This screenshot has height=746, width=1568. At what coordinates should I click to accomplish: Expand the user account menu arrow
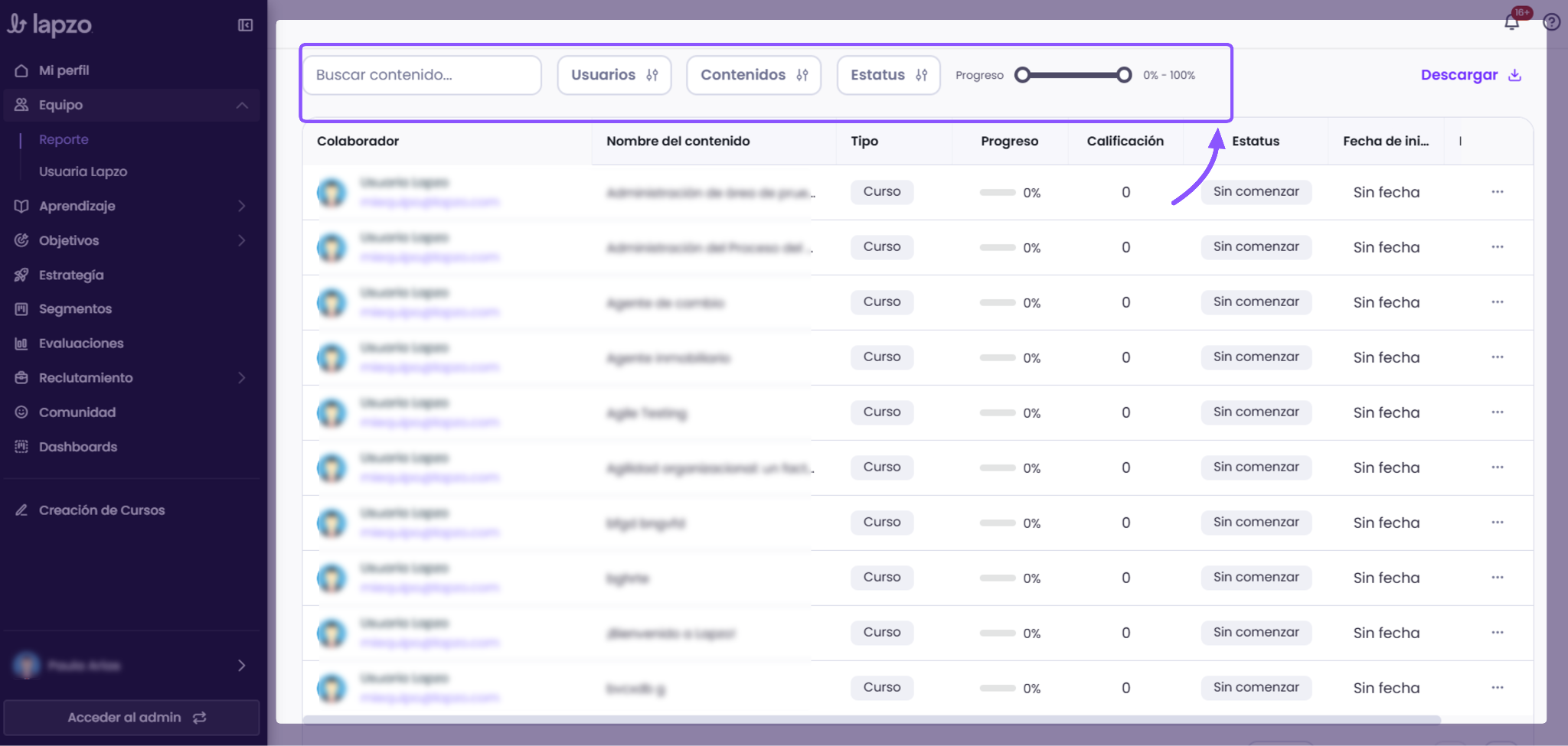point(241,666)
